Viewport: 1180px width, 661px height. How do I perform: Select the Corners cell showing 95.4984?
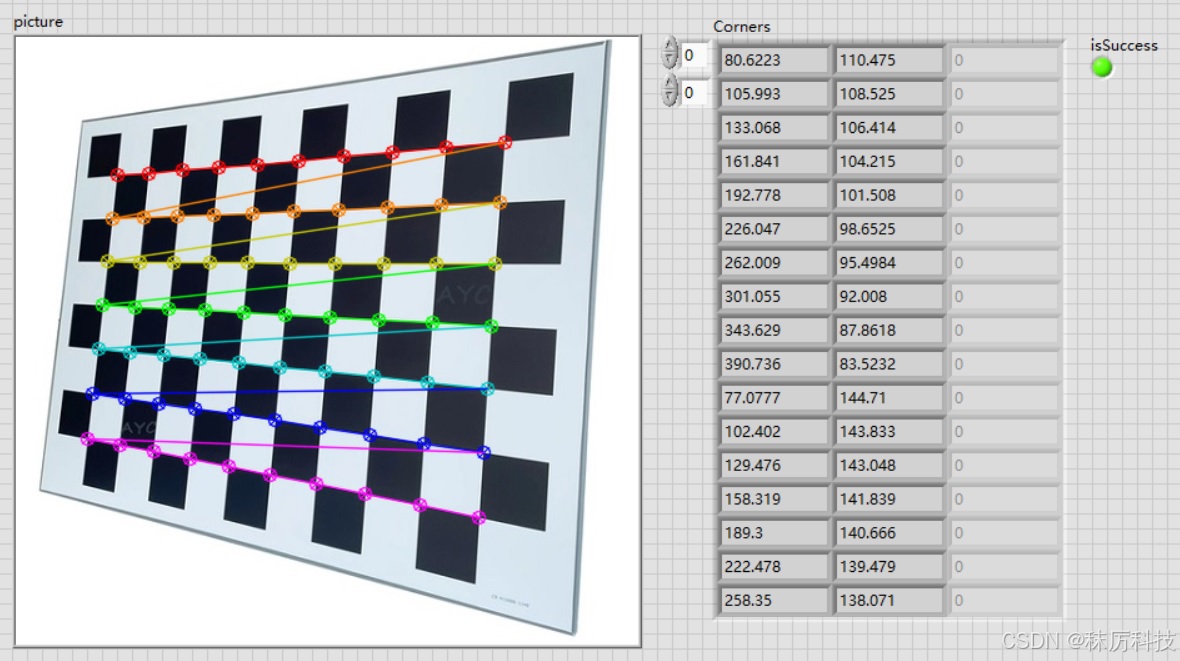(x=890, y=263)
